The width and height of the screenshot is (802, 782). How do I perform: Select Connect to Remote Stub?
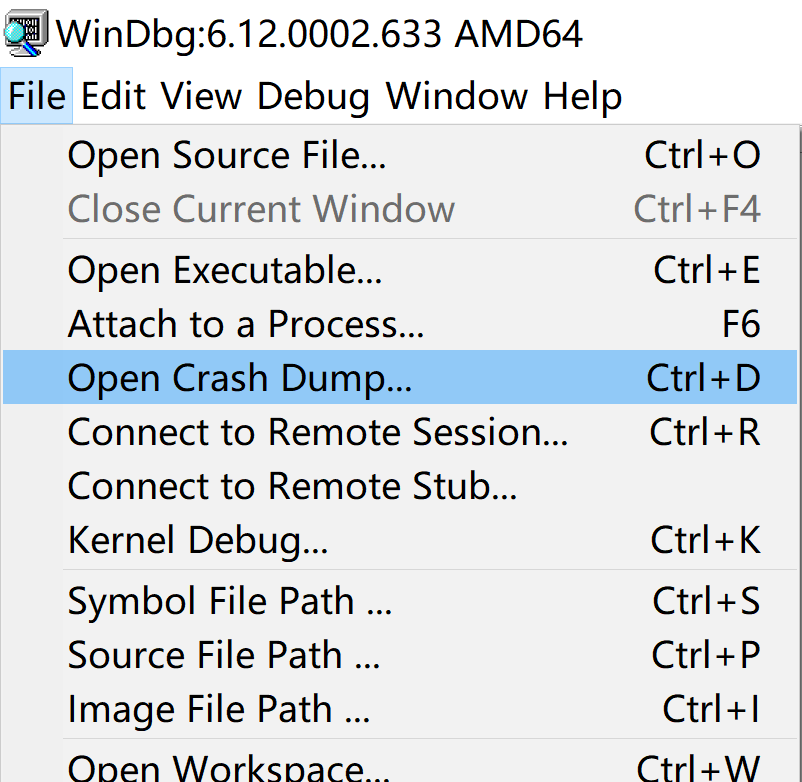[x=292, y=486]
